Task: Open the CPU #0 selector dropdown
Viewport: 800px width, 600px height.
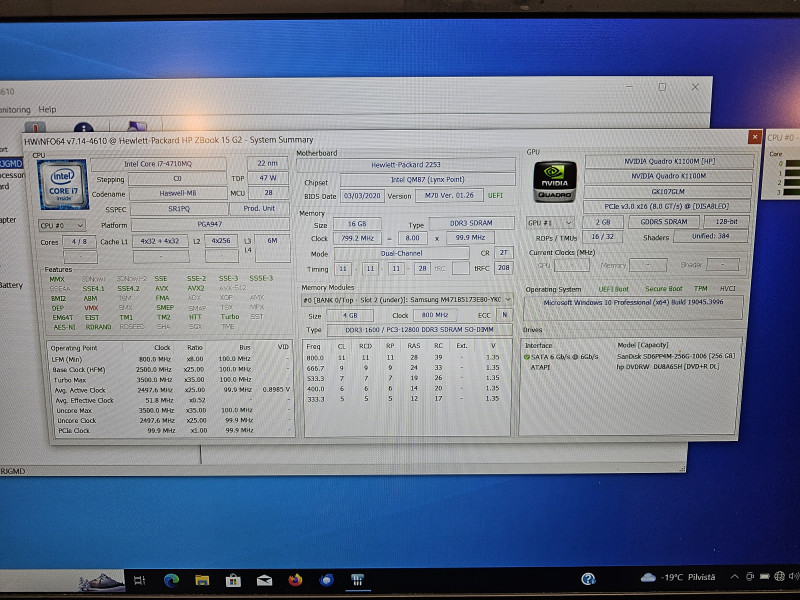Action: (x=62, y=225)
